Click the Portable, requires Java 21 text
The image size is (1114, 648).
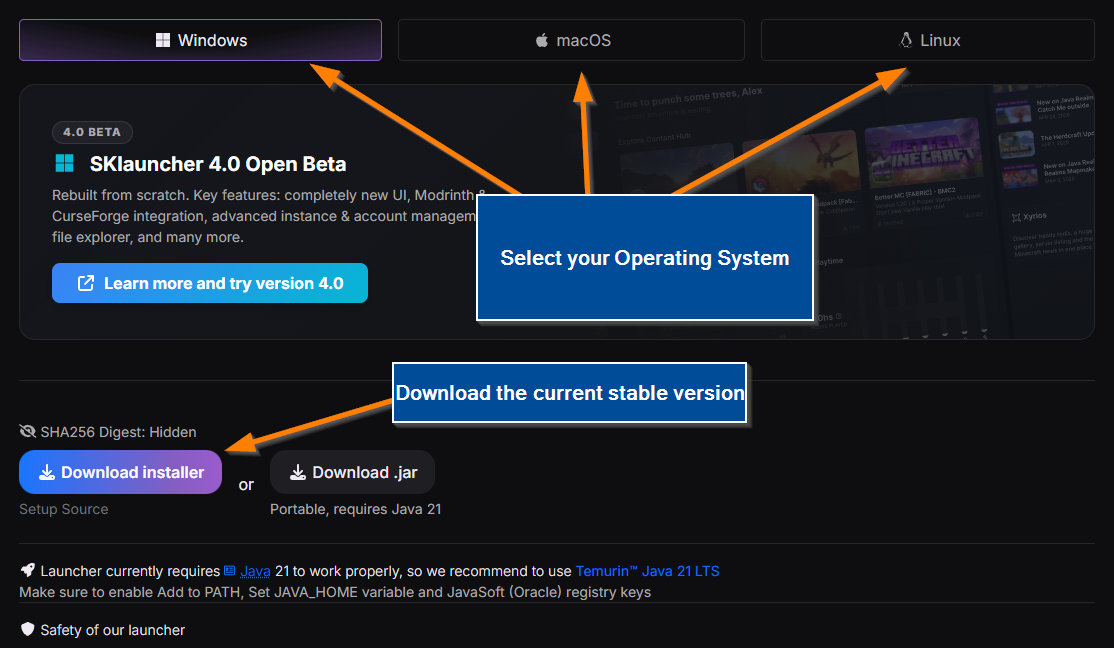click(x=356, y=509)
